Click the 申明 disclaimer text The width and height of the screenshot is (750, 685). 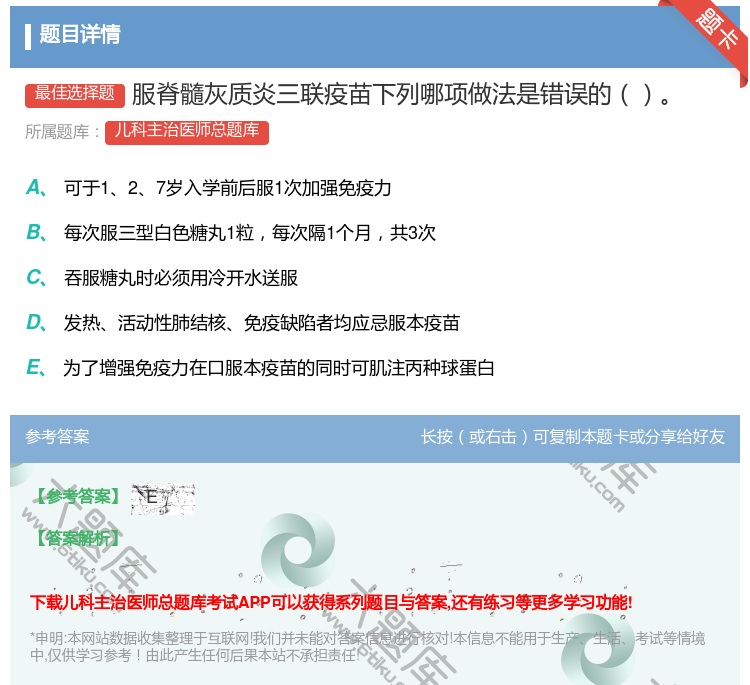[367, 647]
